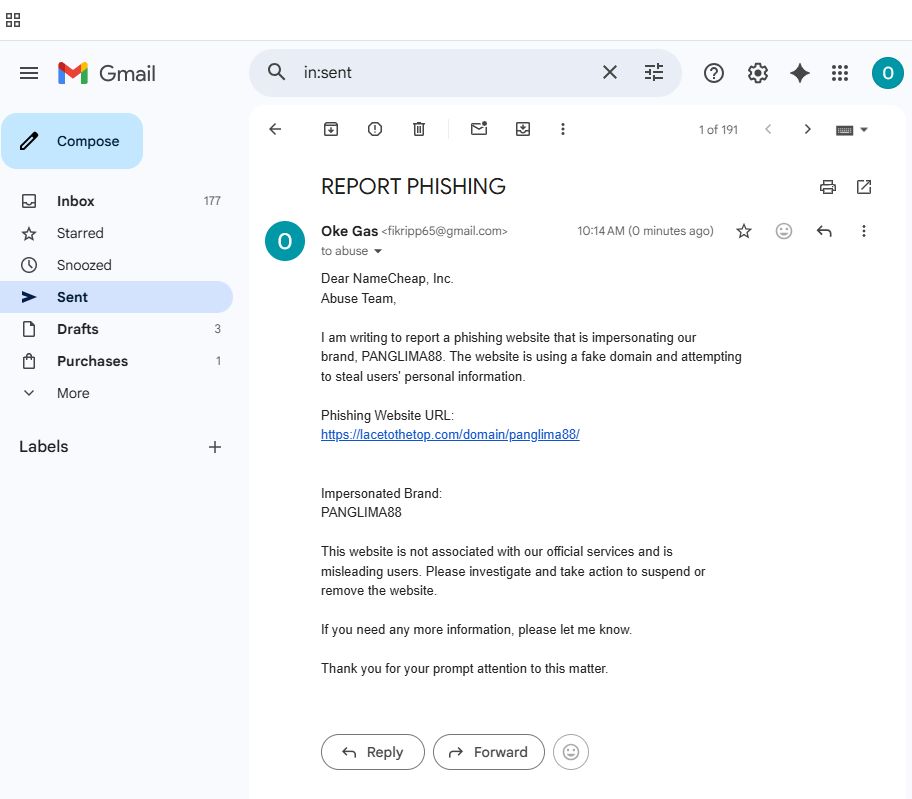Viewport: 912px width, 799px height.
Task: Open the Snoozed folder
Action: click(x=116, y=265)
